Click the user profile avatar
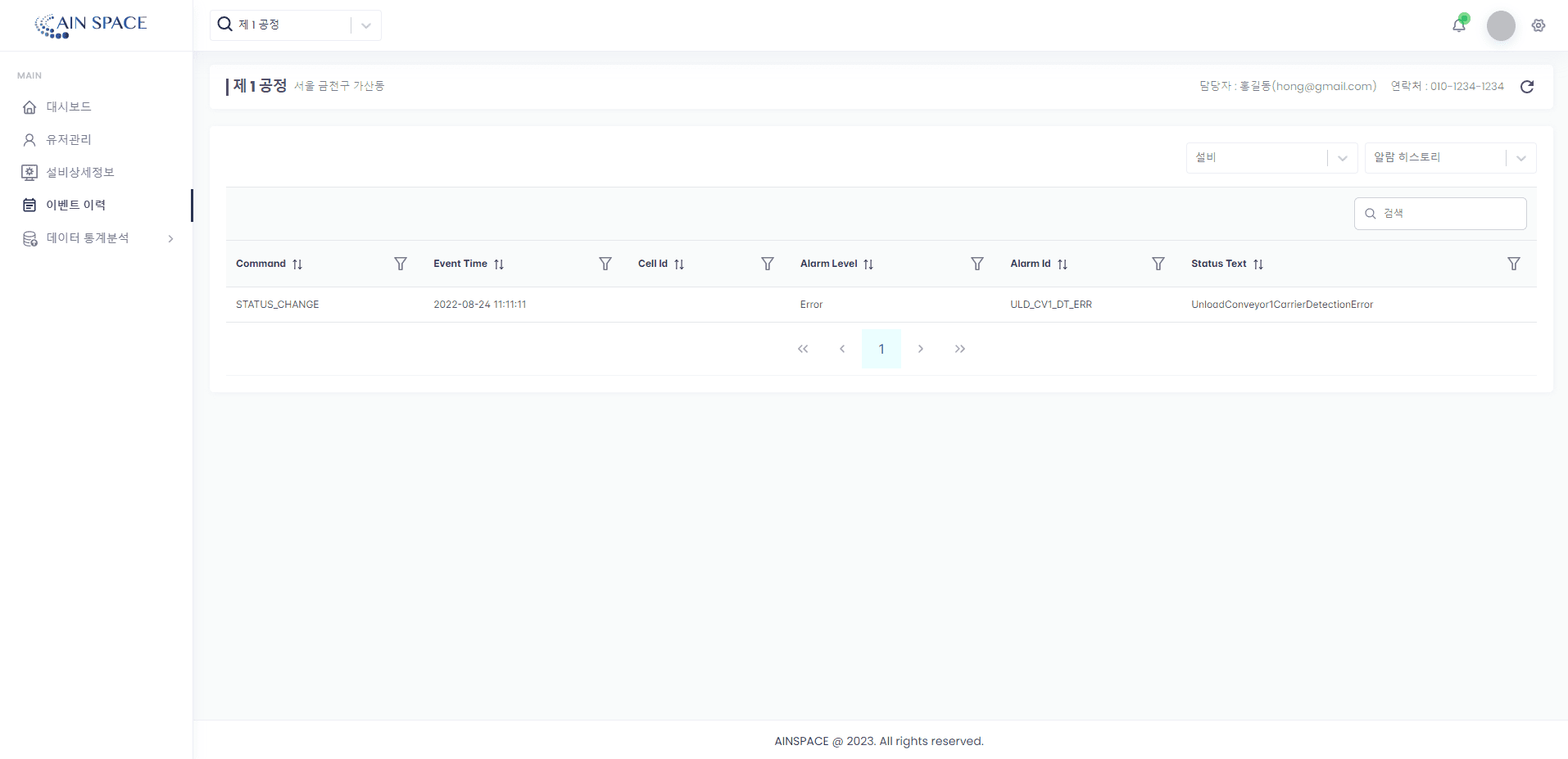The image size is (1568, 759). (x=1501, y=25)
